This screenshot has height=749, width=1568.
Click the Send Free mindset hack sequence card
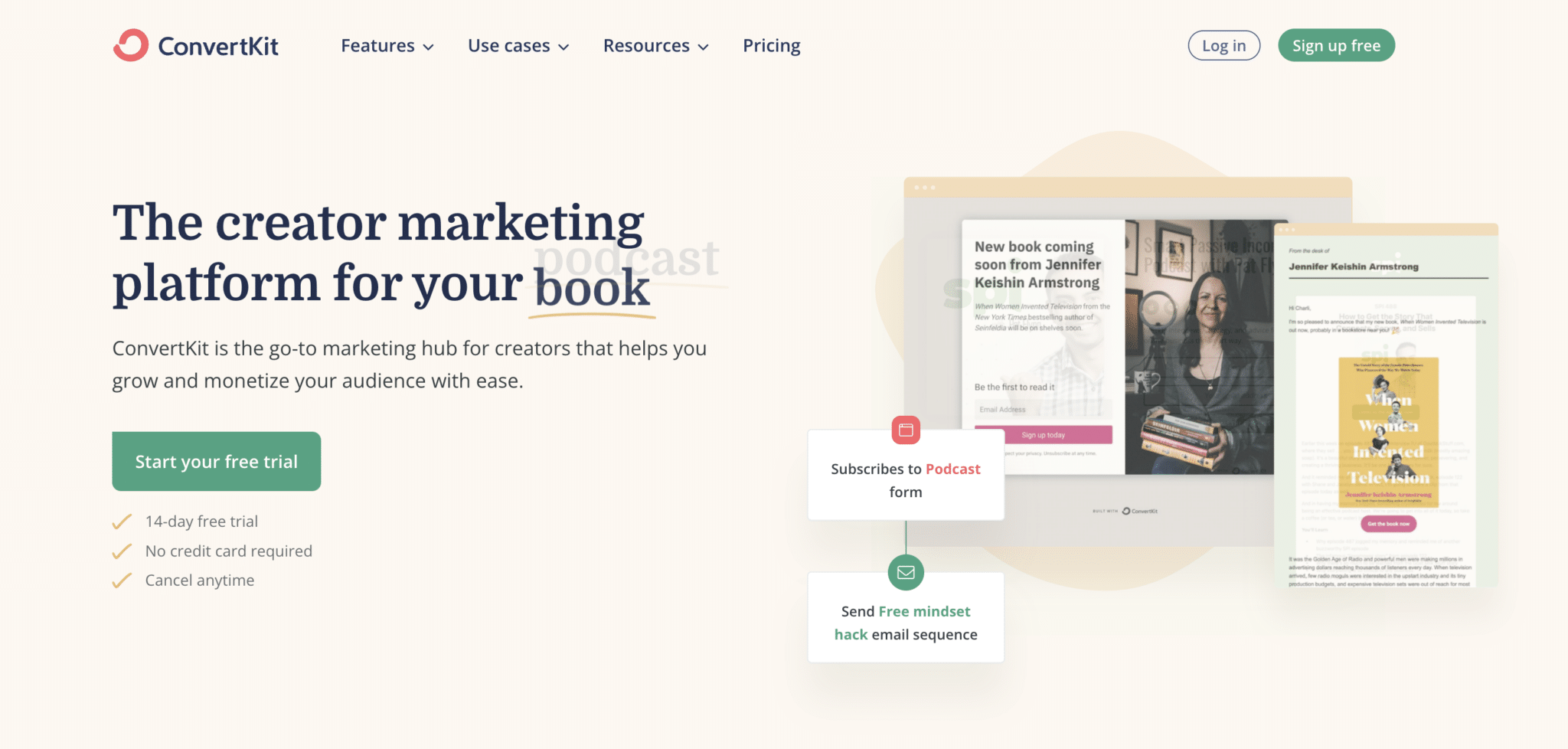point(906,617)
